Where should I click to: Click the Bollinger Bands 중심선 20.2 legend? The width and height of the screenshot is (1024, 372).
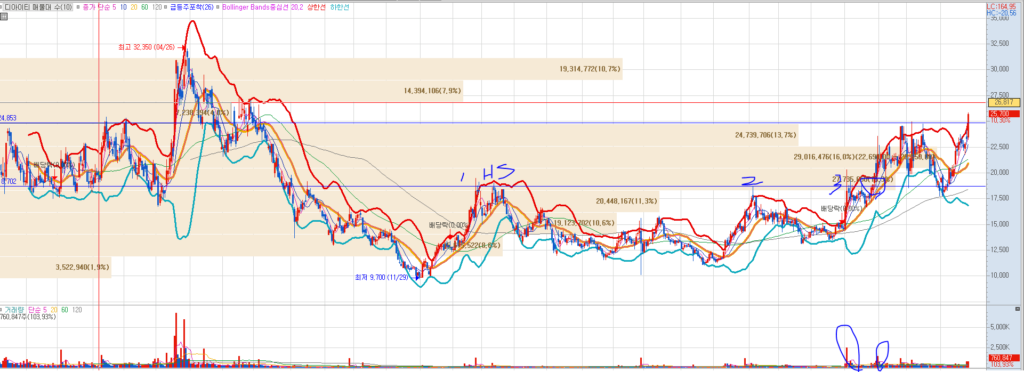(262, 7)
